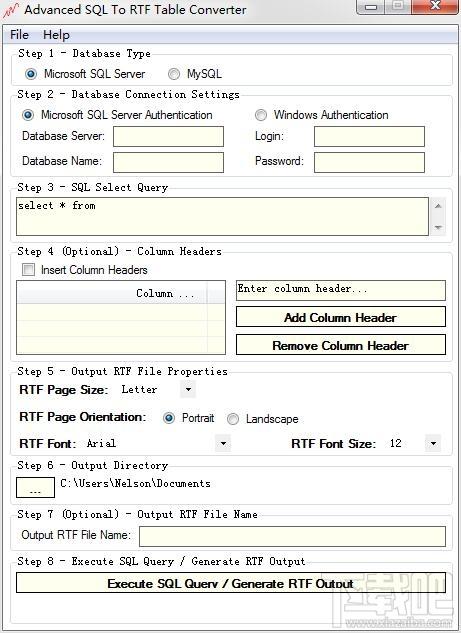
Task: Click the Column list header cell
Action: pyautogui.click(x=112, y=293)
